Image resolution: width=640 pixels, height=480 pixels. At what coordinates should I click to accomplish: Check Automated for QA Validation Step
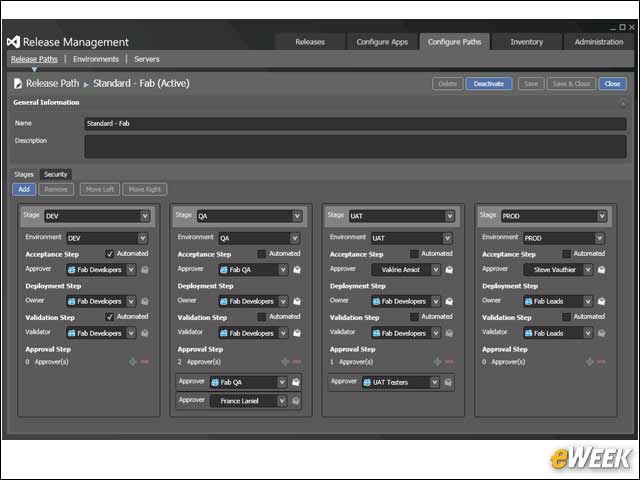pyautogui.click(x=262, y=317)
